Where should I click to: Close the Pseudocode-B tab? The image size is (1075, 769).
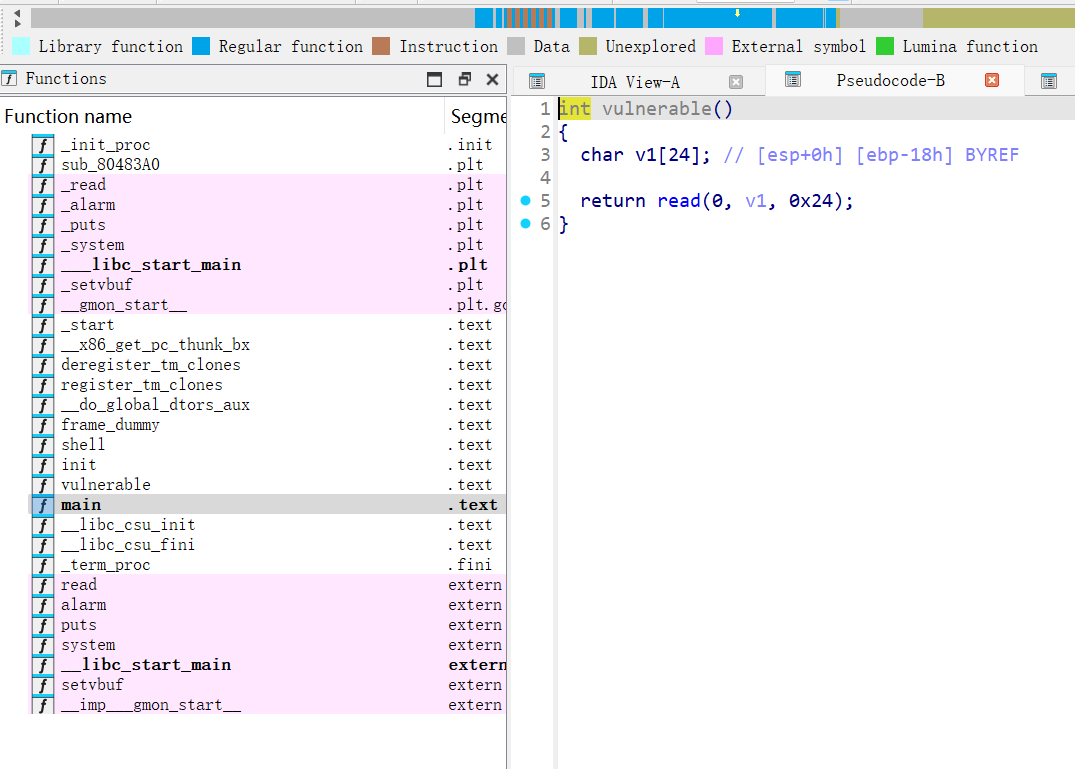(x=992, y=80)
